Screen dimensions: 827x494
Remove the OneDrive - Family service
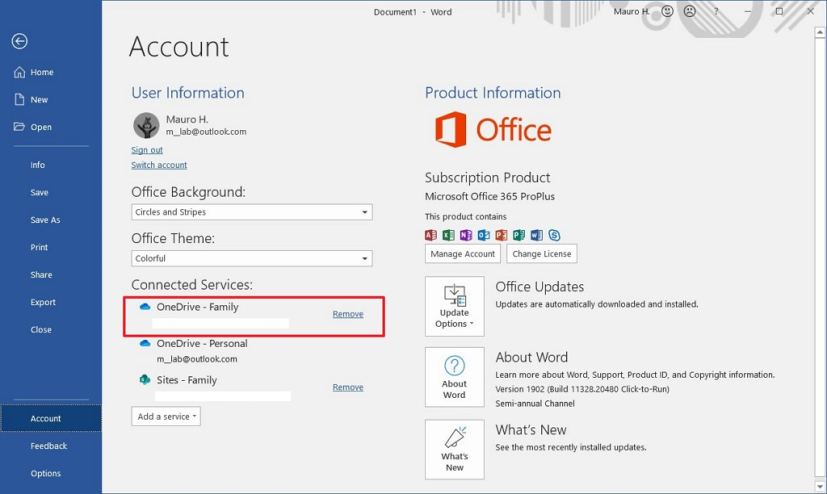click(348, 314)
